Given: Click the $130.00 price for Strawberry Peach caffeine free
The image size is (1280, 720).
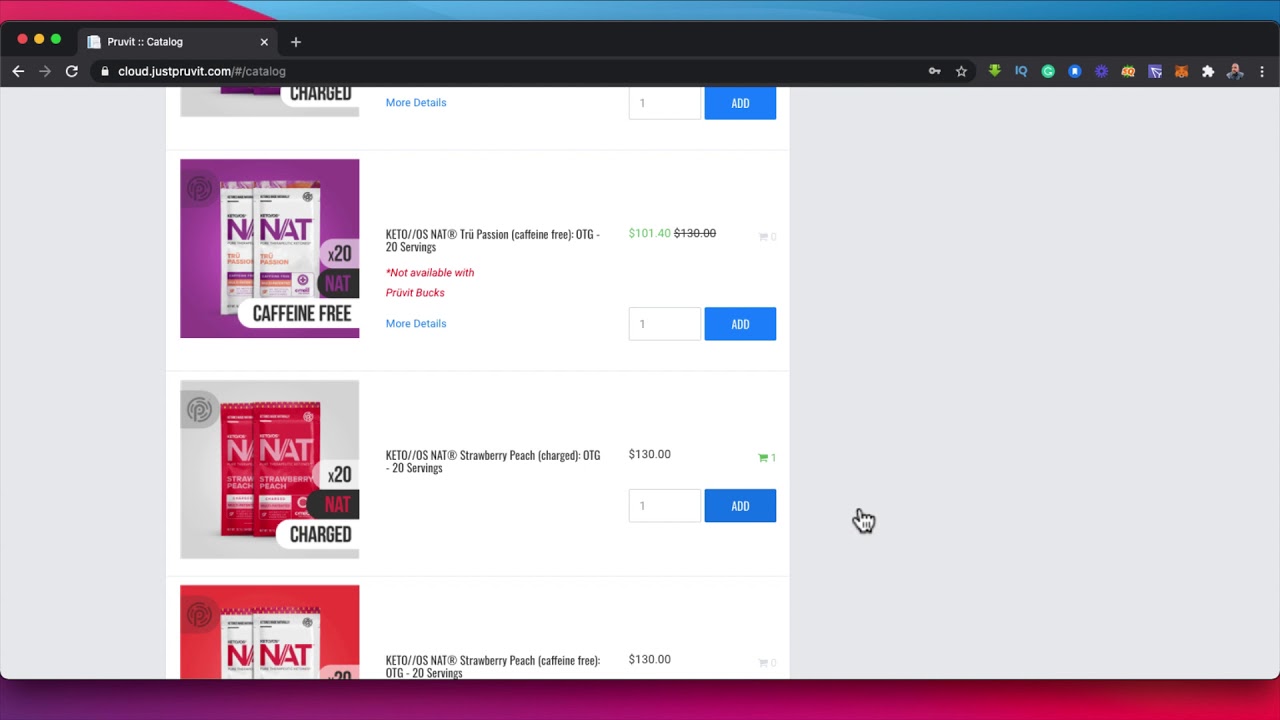Looking at the screenshot, I should coord(650,659).
